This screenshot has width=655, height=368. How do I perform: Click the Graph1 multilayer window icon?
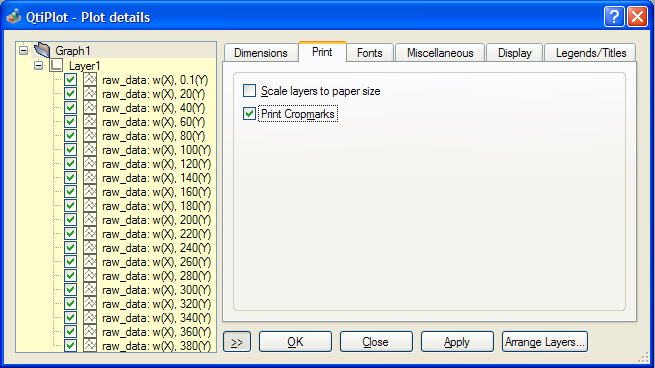point(42,50)
